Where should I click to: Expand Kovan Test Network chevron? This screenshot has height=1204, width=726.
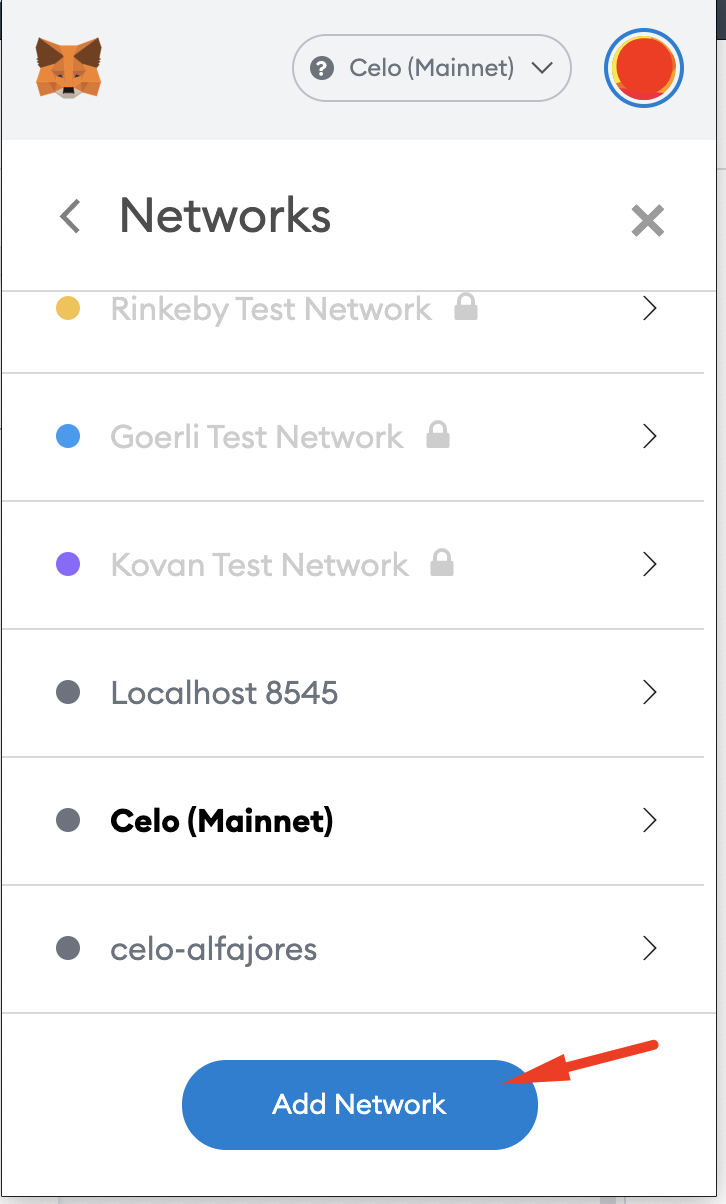650,564
